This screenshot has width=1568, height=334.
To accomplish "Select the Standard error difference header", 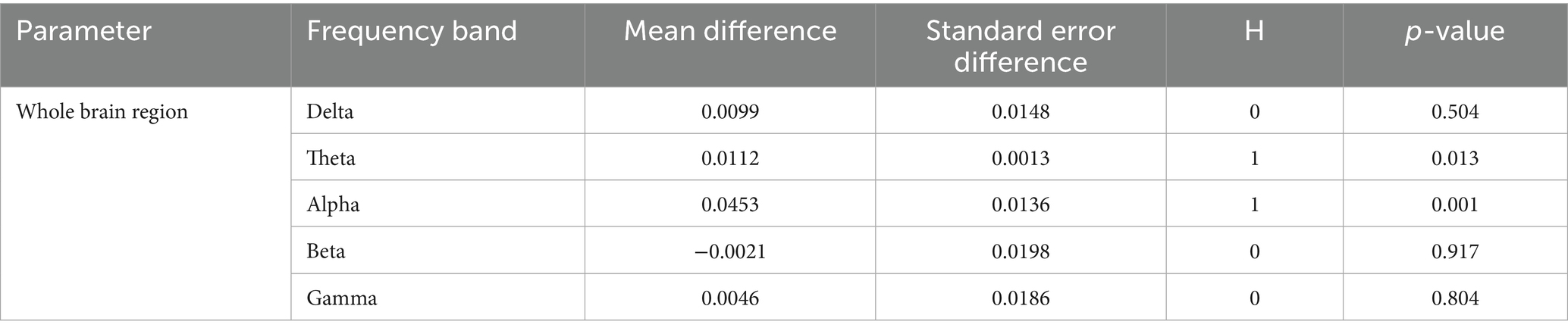I will [1020, 45].
